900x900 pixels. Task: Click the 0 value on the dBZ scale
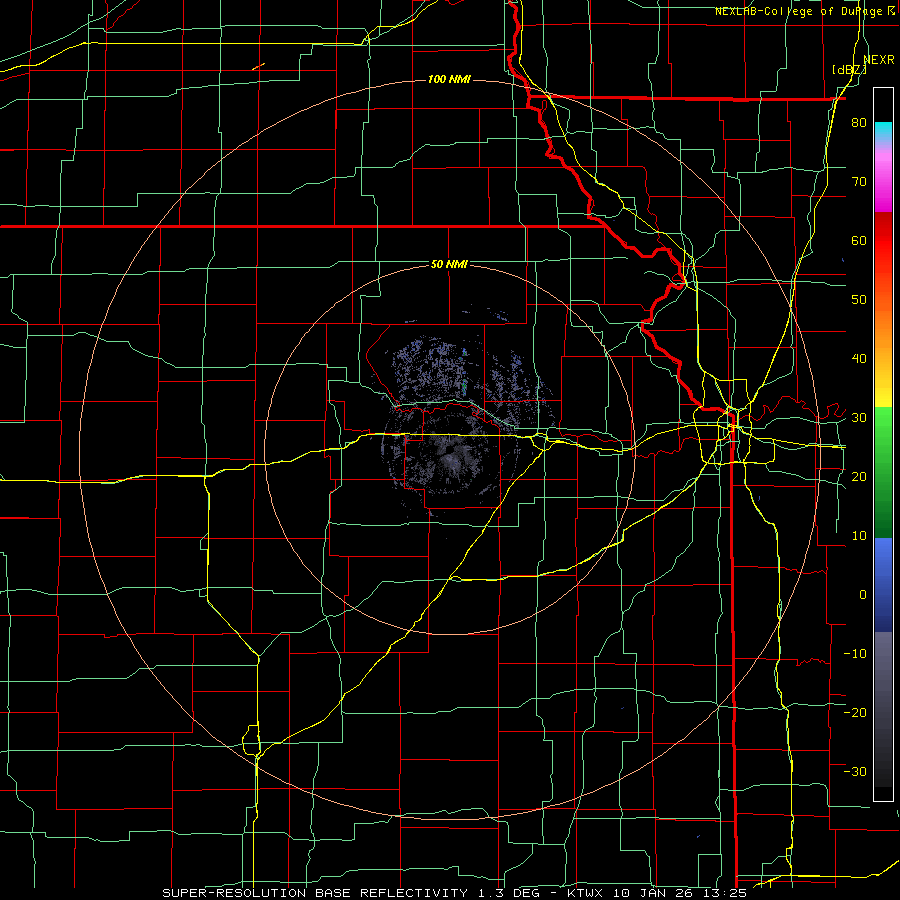tap(863, 595)
